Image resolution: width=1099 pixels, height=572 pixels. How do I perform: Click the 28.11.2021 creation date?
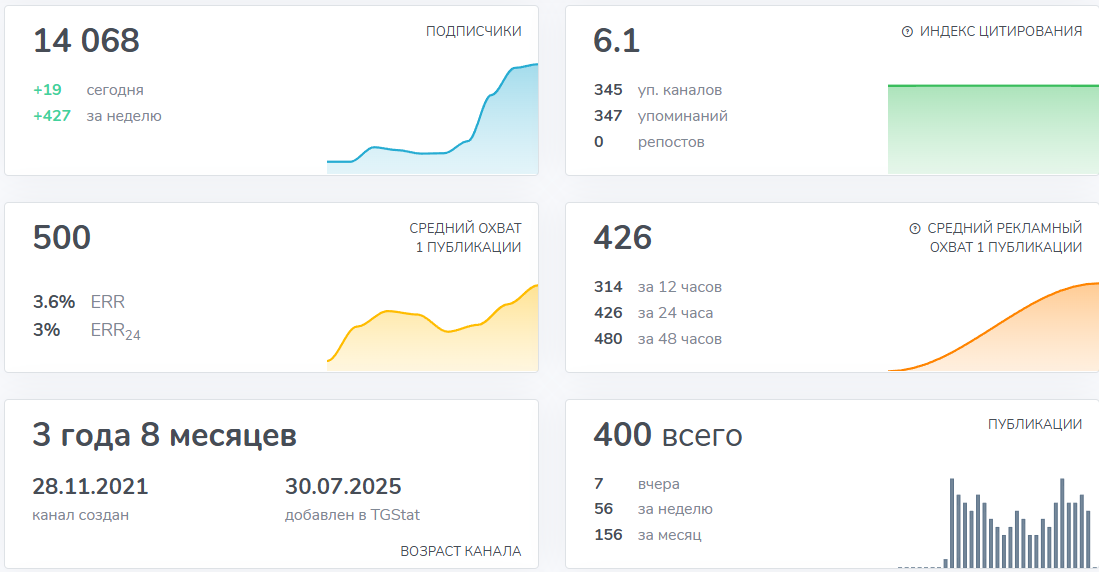coord(90,486)
